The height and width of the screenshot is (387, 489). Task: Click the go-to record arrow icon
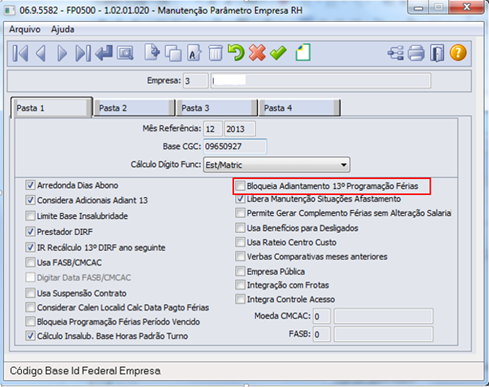[104, 53]
